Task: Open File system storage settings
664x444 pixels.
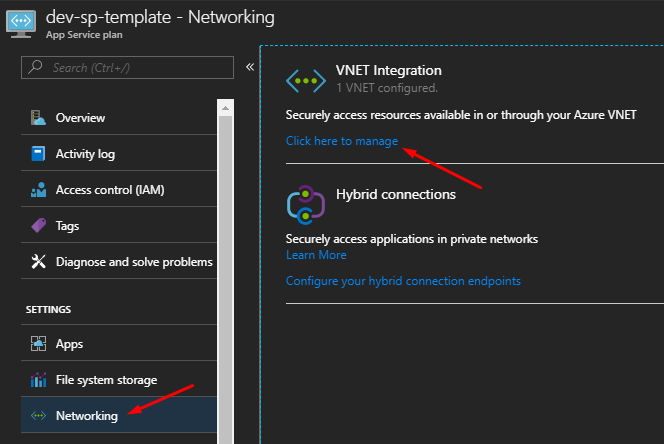Action: (106, 380)
